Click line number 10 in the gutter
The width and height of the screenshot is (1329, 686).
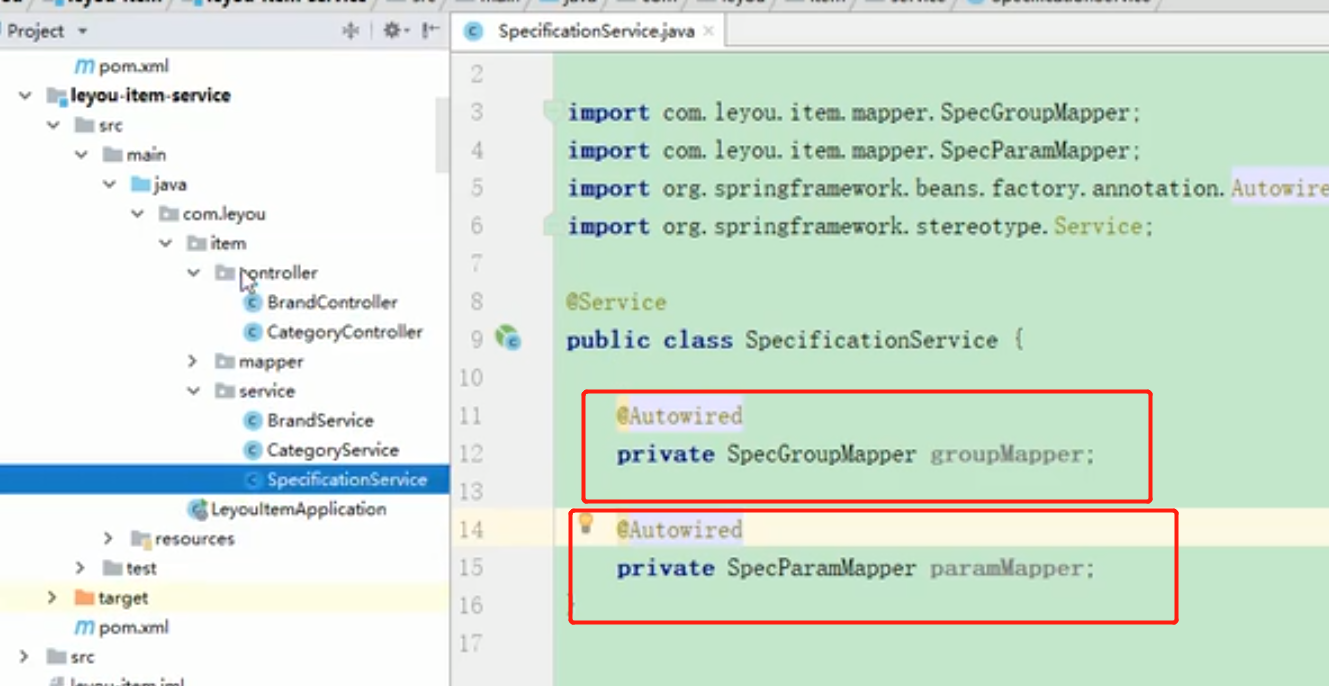(x=471, y=378)
